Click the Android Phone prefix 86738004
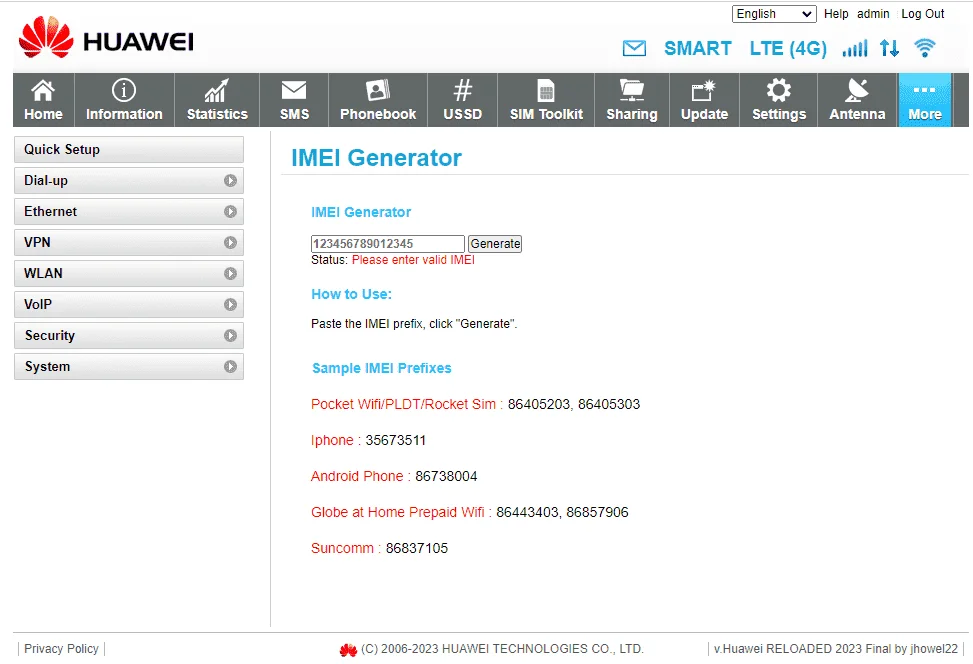The height and width of the screenshot is (664, 973). (x=446, y=477)
